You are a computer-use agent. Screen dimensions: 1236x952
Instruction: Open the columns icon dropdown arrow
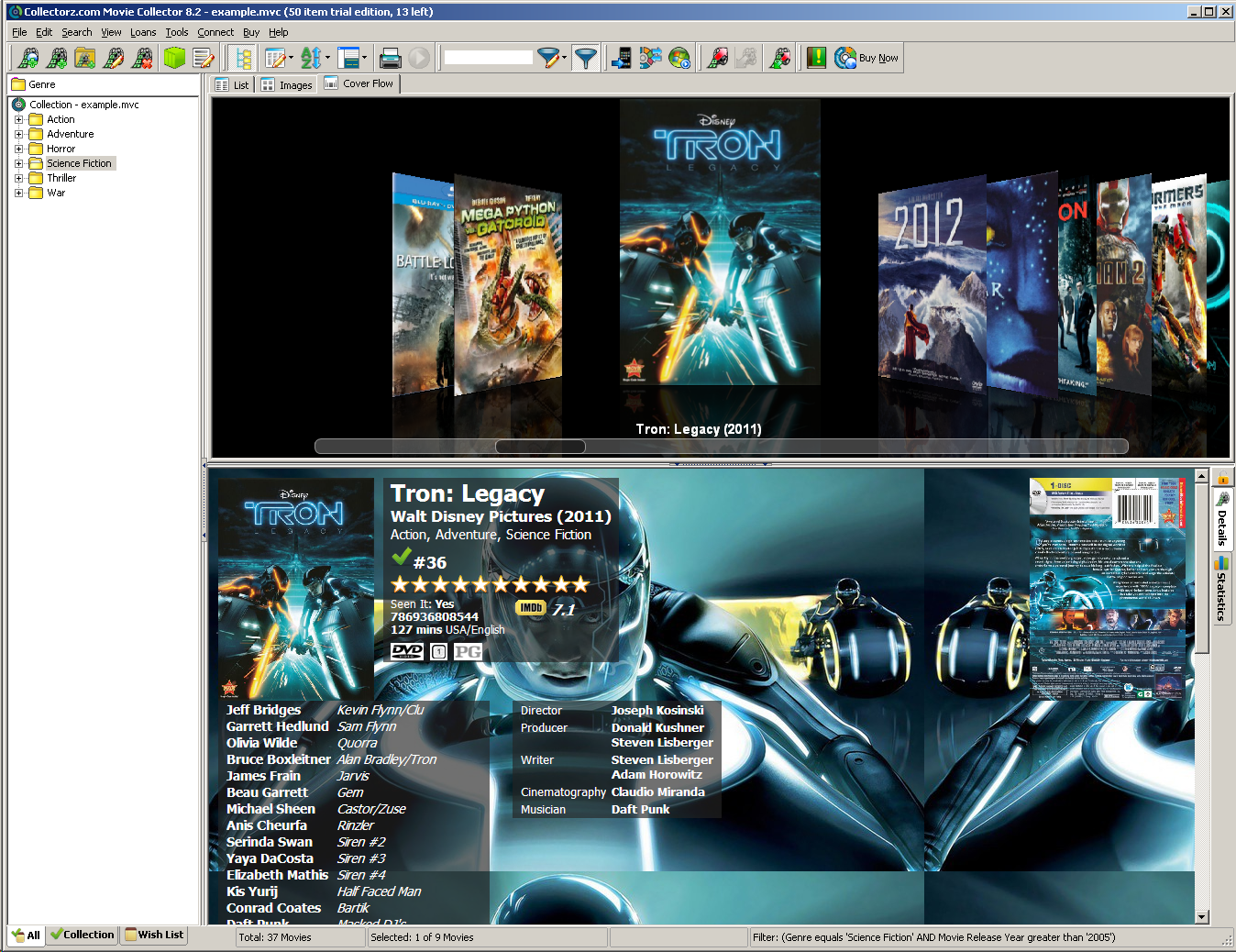tap(291, 58)
